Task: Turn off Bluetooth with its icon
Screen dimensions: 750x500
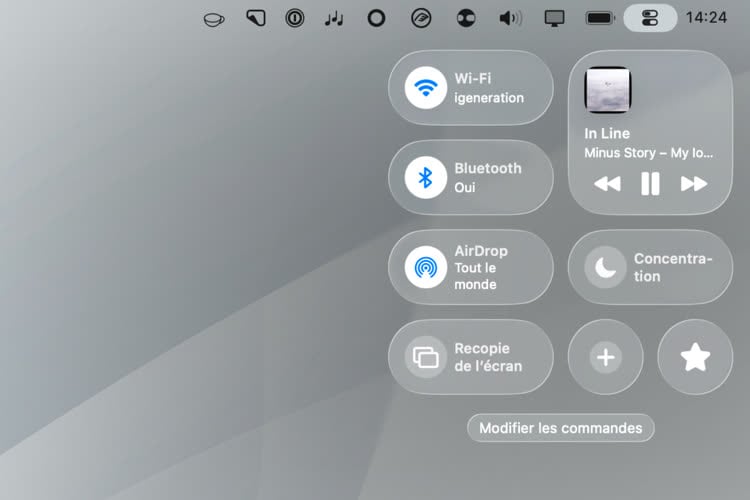Action: (426, 178)
